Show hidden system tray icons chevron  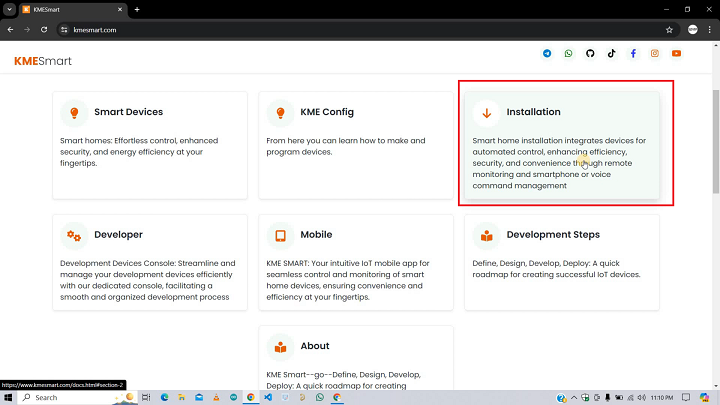574,398
